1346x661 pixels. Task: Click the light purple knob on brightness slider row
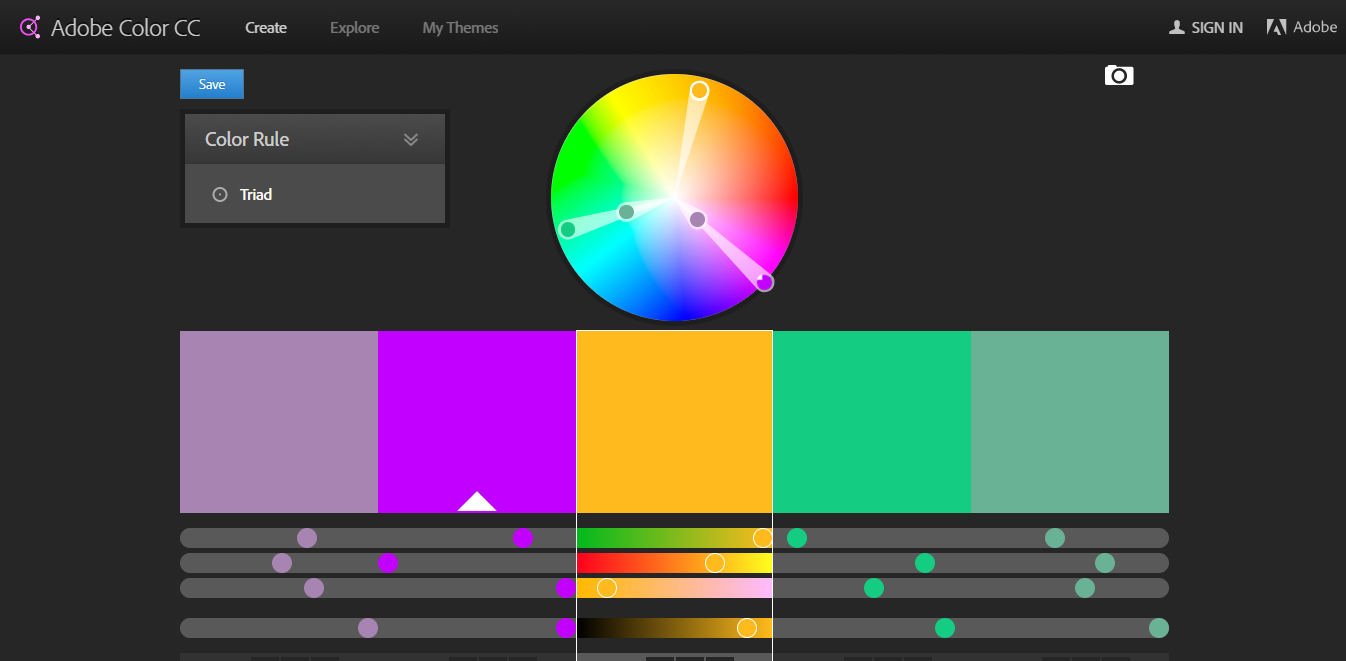[x=368, y=628]
